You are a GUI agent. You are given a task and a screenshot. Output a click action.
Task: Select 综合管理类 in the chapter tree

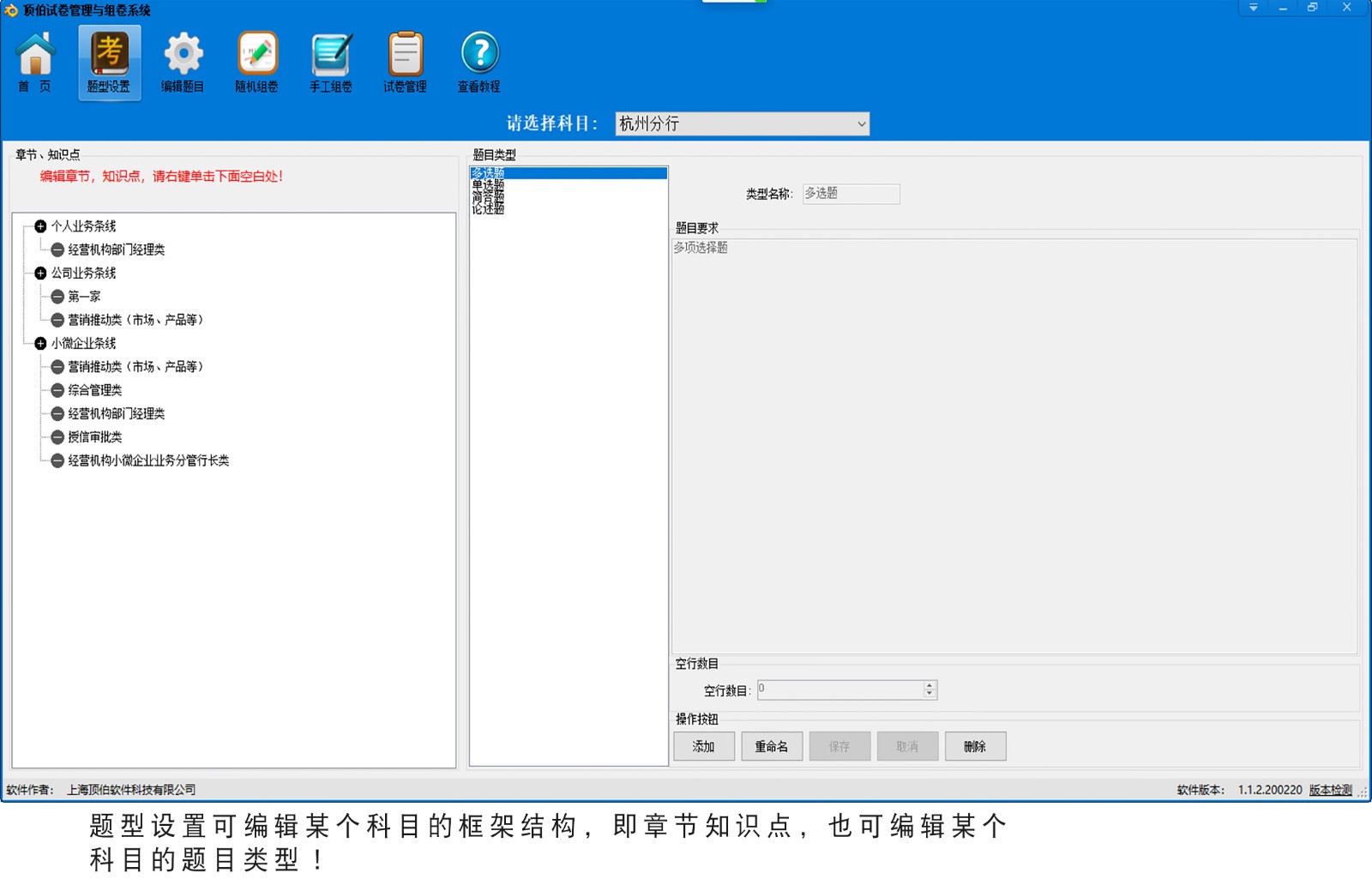pyautogui.click(x=95, y=390)
